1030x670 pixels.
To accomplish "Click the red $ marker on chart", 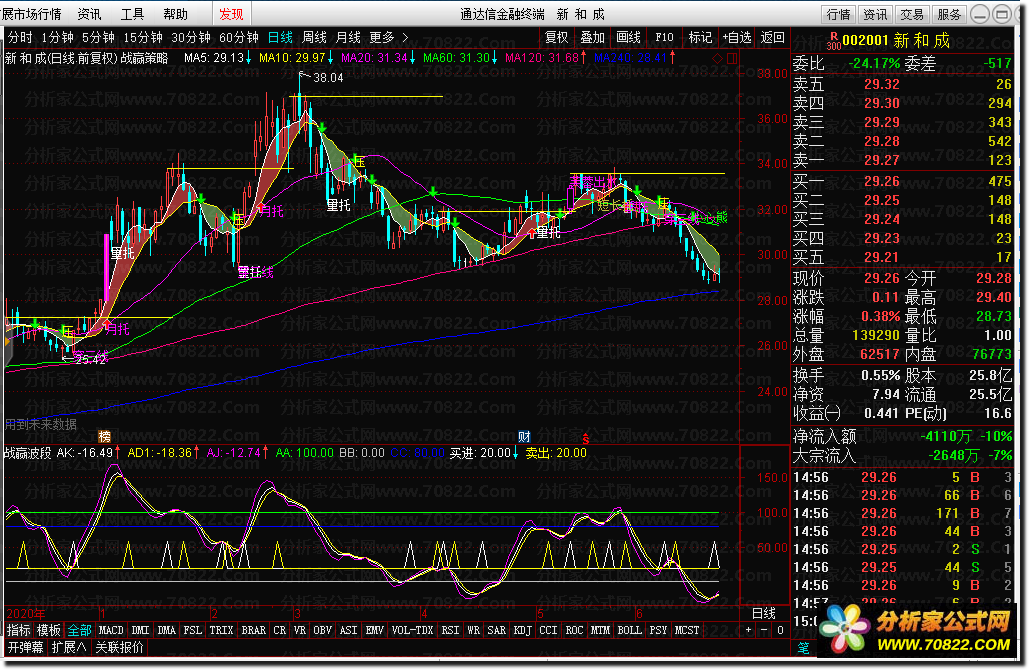I will tap(585, 438).
